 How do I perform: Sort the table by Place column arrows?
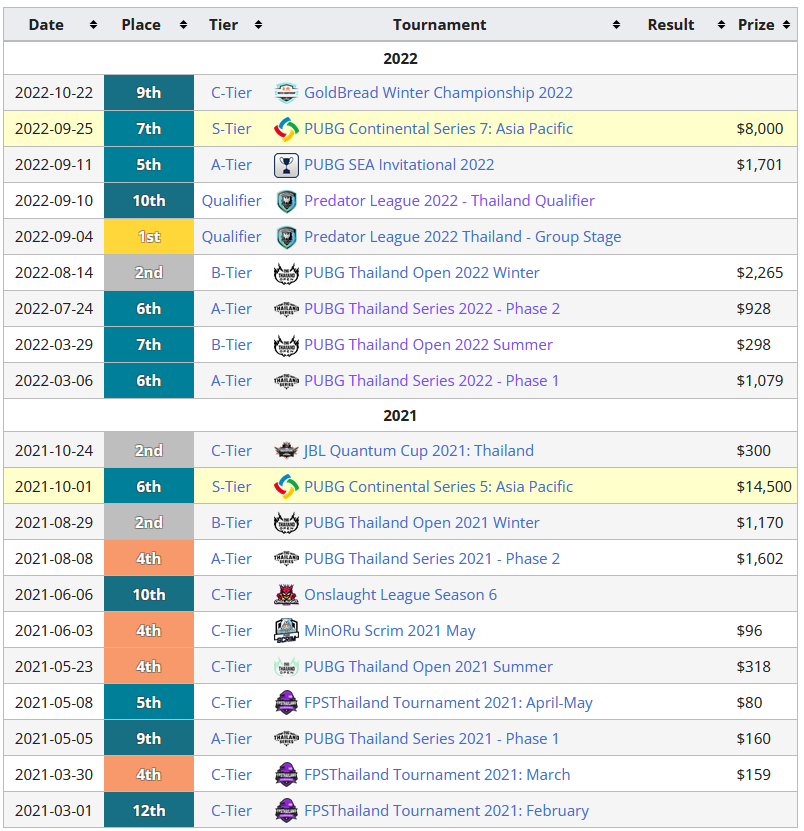(x=183, y=25)
